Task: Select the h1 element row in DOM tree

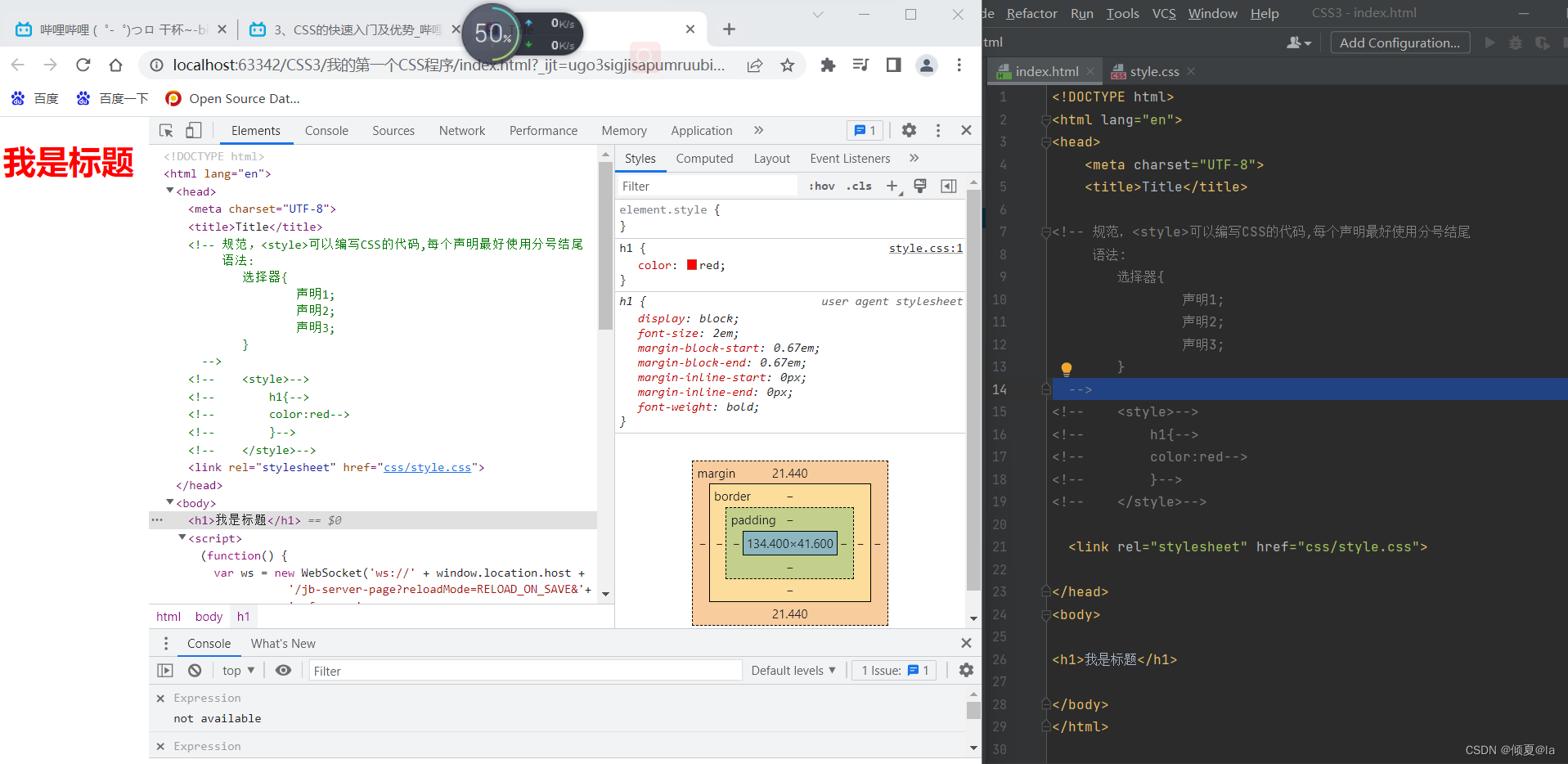Action: coord(373,520)
